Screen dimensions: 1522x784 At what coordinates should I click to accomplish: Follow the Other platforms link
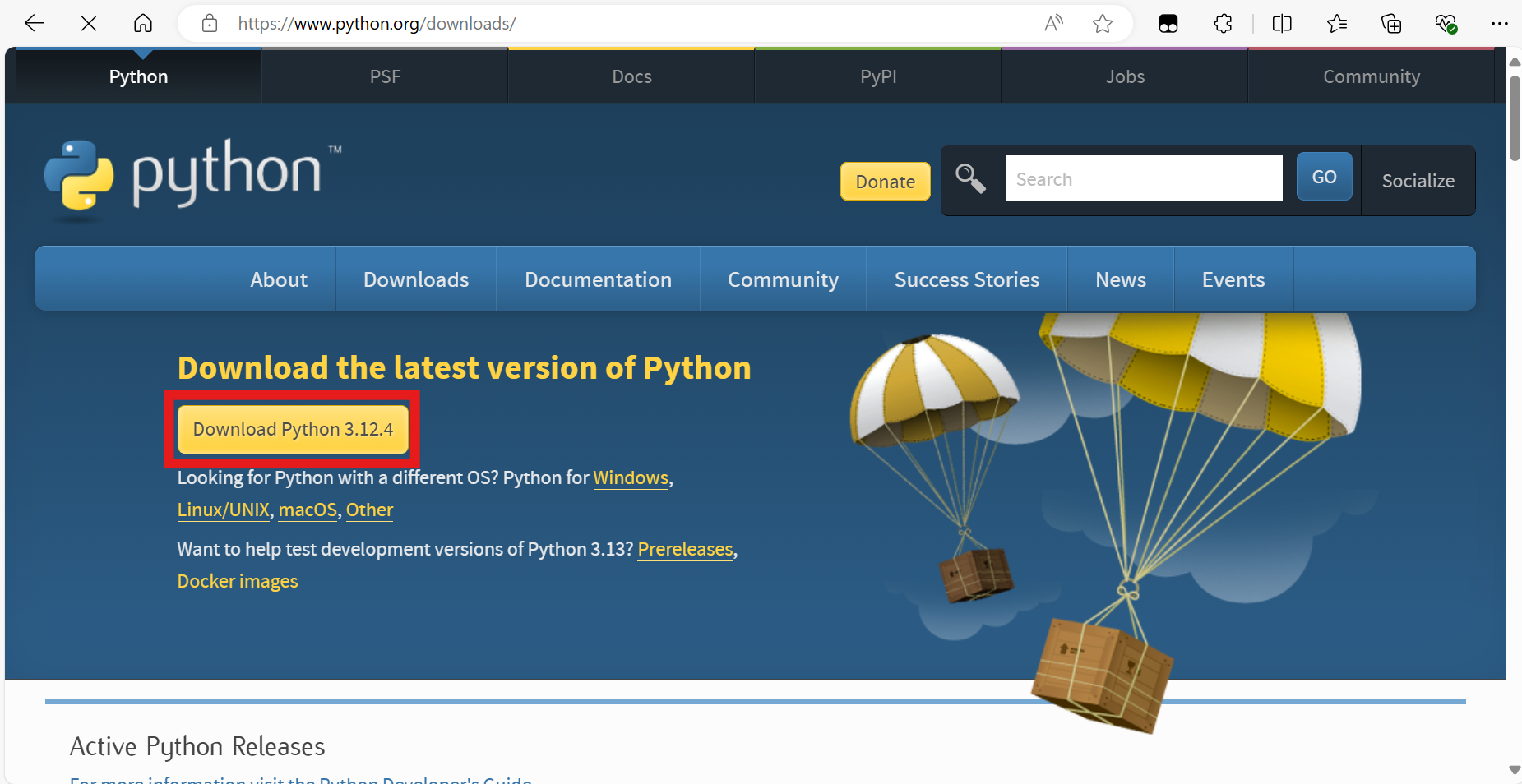(x=369, y=510)
